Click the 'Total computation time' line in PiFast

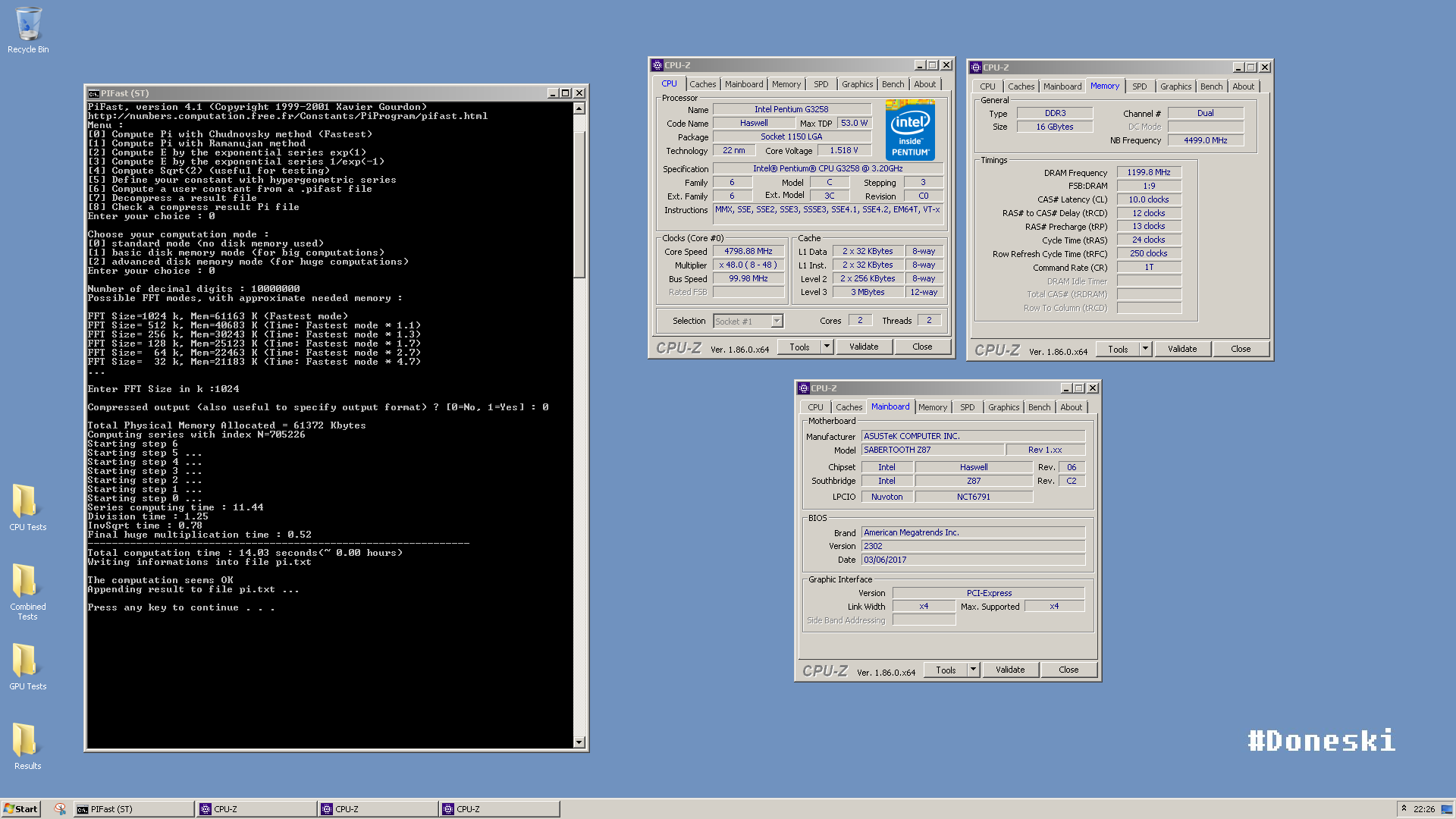(x=245, y=553)
